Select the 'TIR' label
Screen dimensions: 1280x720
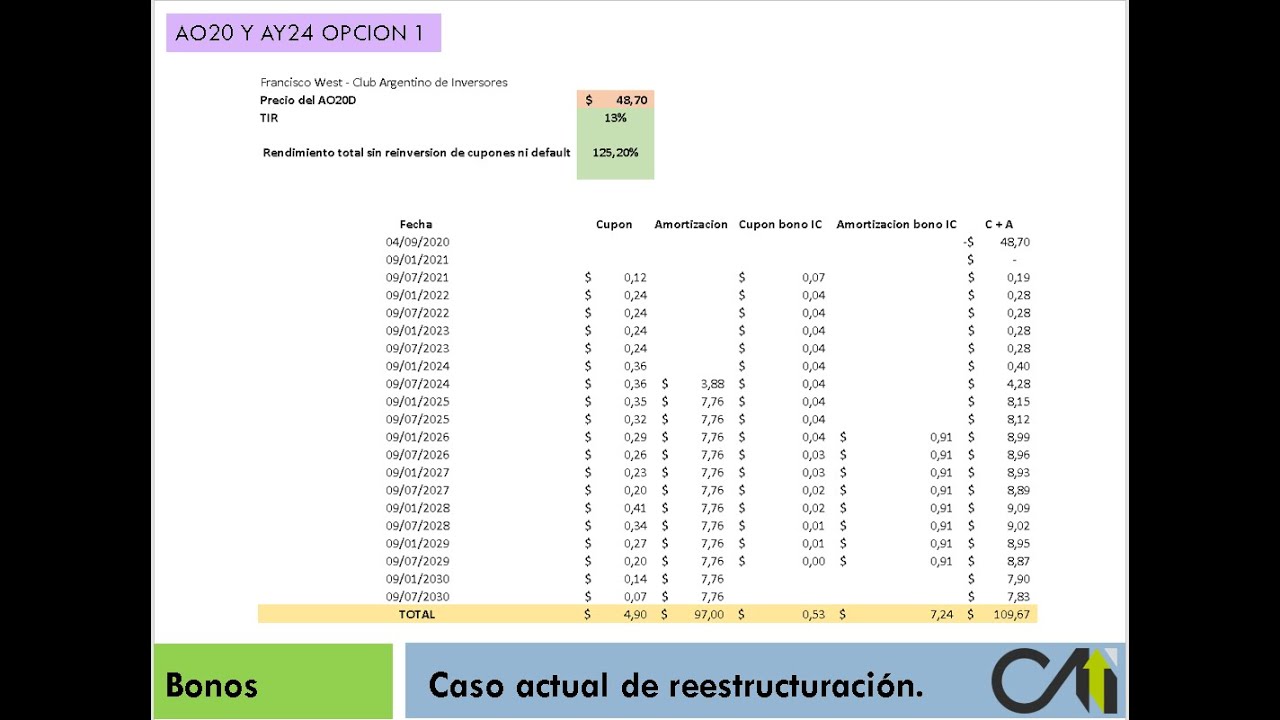click(269, 118)
